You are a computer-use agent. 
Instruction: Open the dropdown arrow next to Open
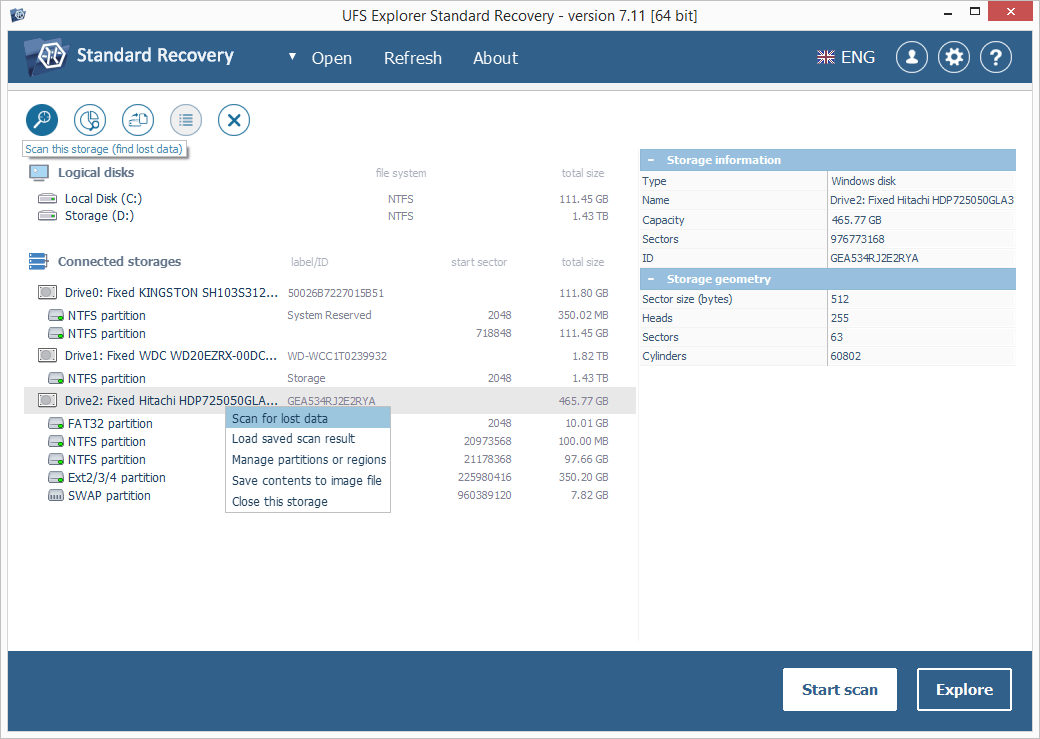click(292, 56)
